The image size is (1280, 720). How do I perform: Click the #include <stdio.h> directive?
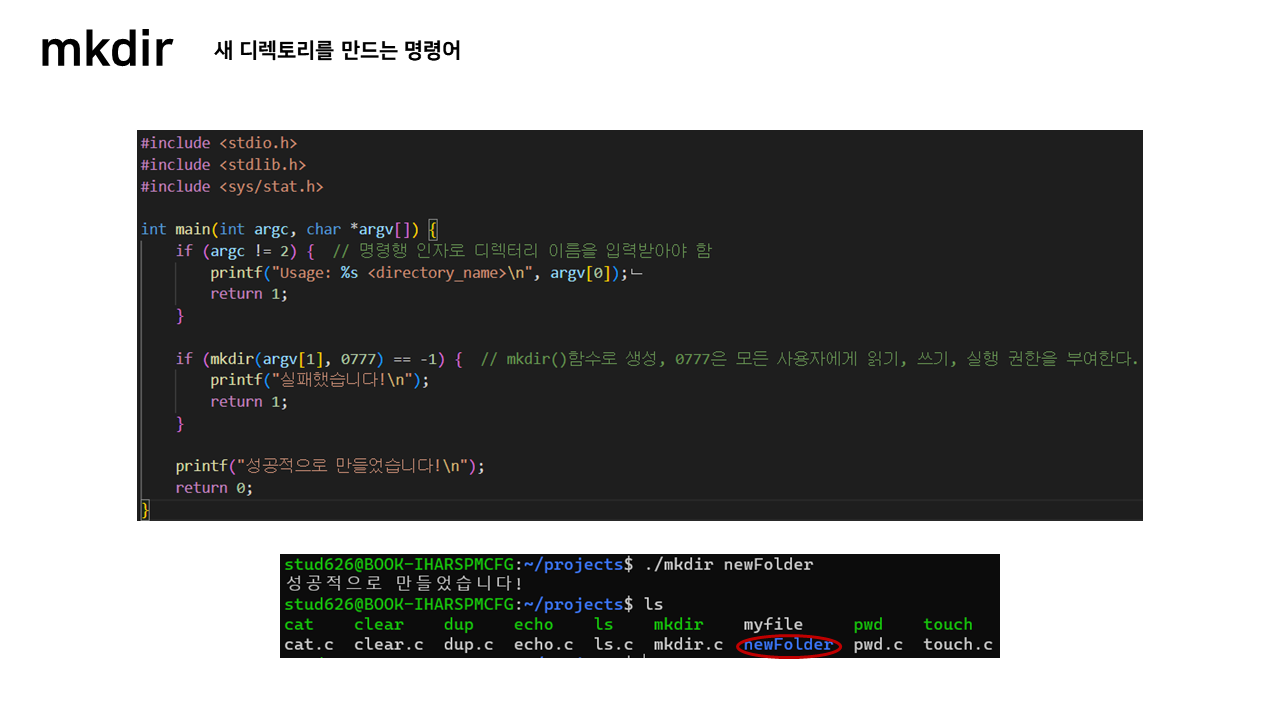(x=219, y=142)
